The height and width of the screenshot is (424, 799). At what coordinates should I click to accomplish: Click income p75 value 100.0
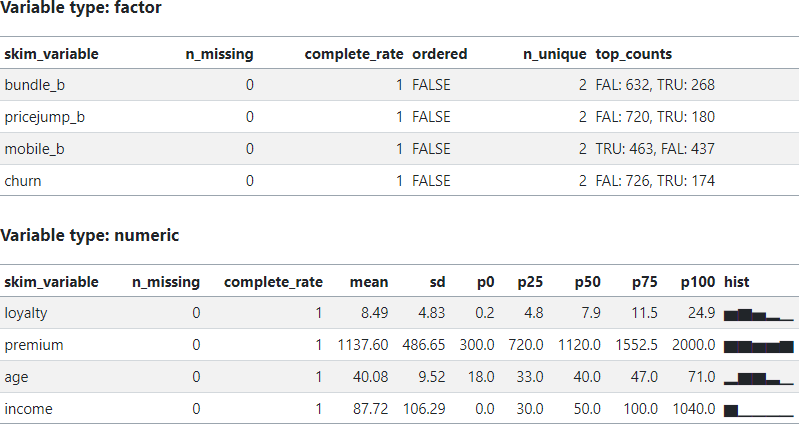(640, 409)
